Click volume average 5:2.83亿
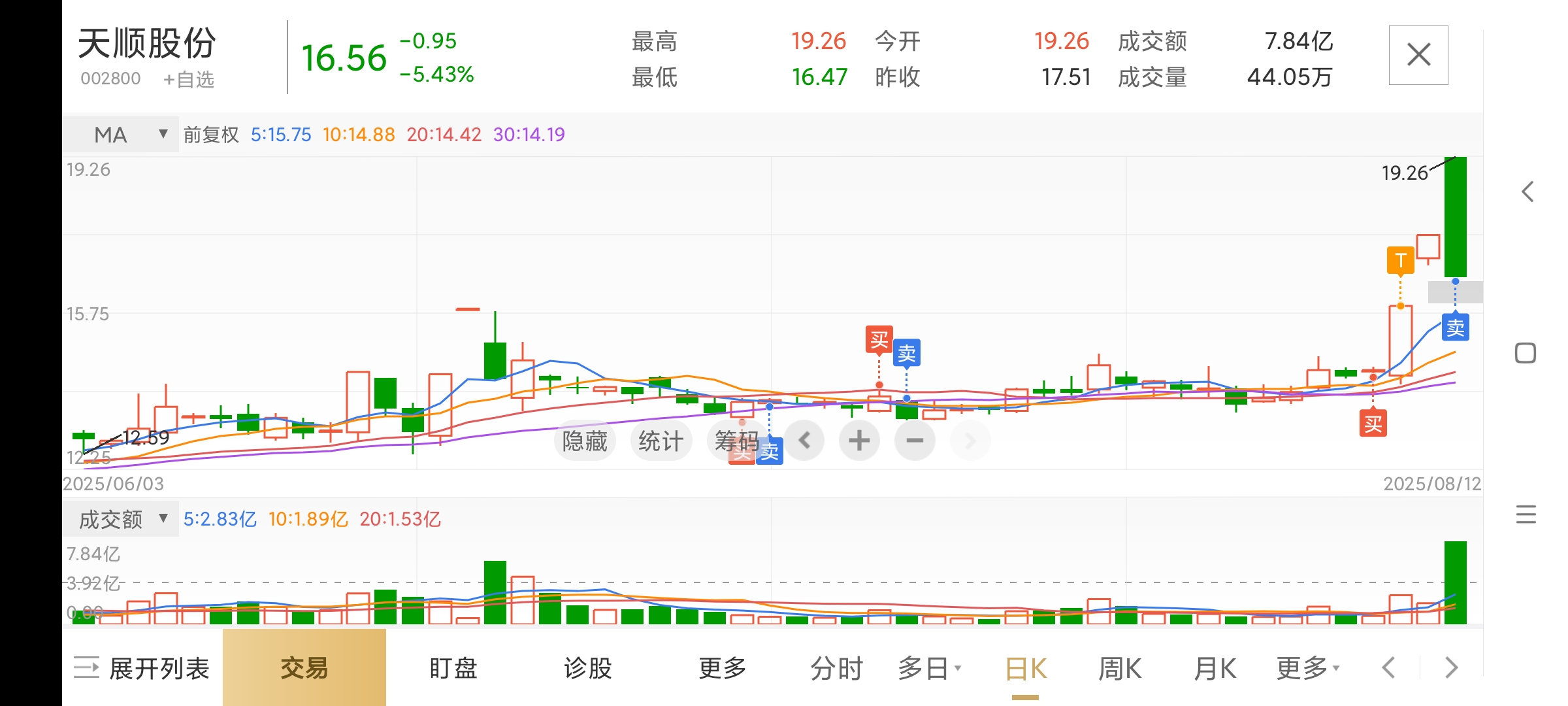The height and width of the screenshot is (706, 1568). pyautogui.click(x=220, y=519)
